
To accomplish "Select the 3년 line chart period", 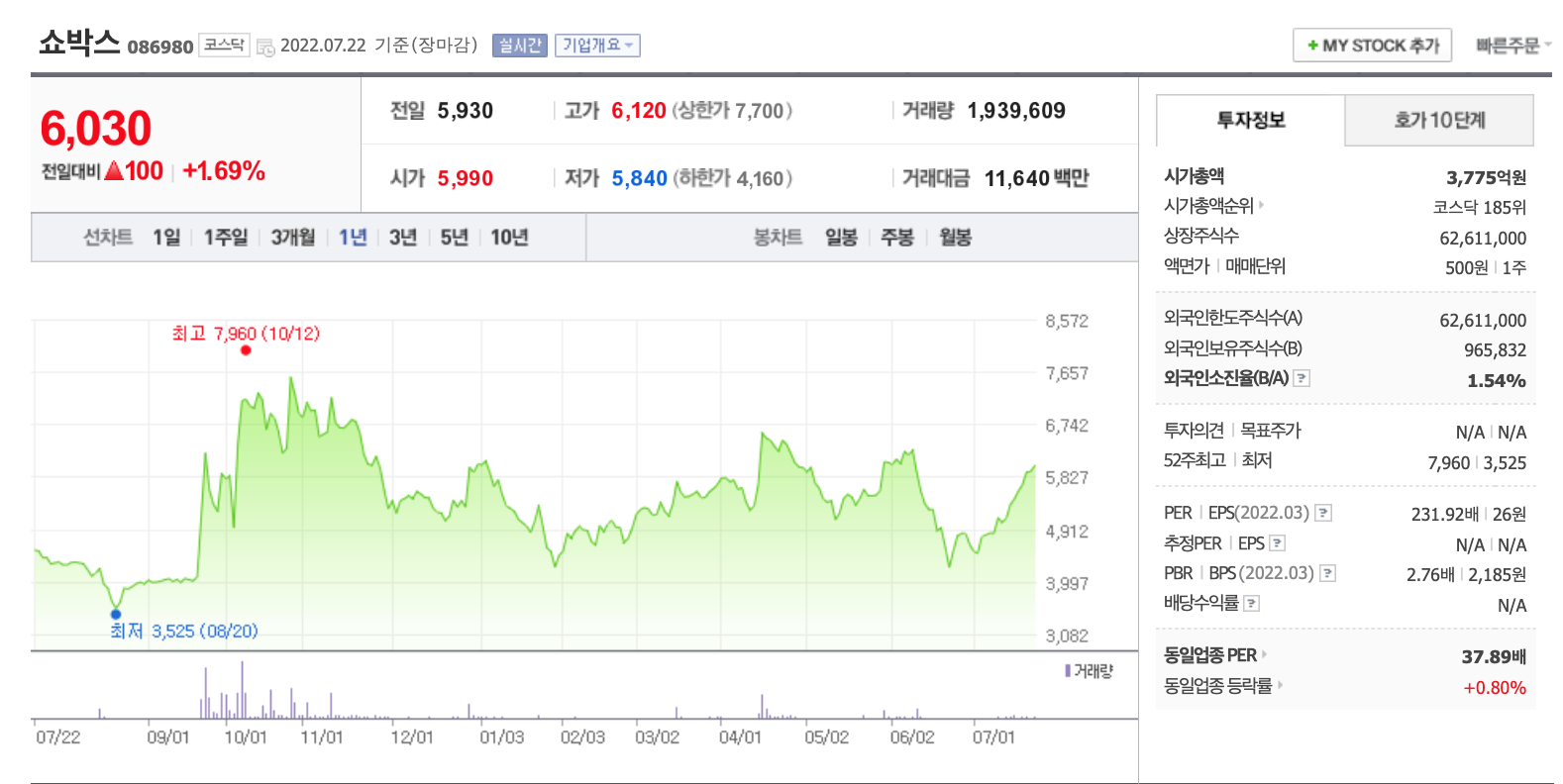I will pyautogui.click(x=403, y=238).
